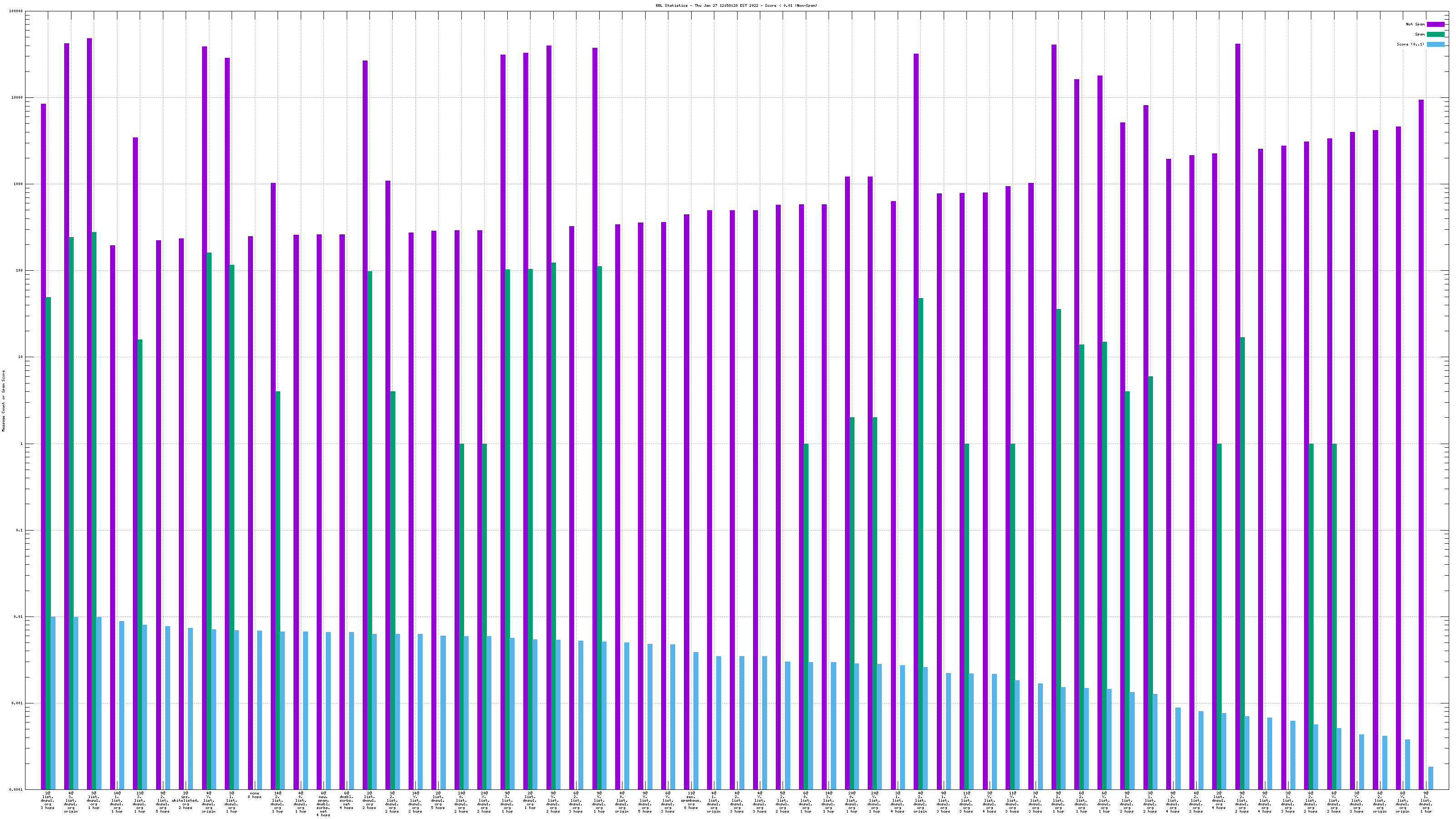Click the 'dnsbl.sorbs.net 4 hops' x-axis label

point(346,800)
